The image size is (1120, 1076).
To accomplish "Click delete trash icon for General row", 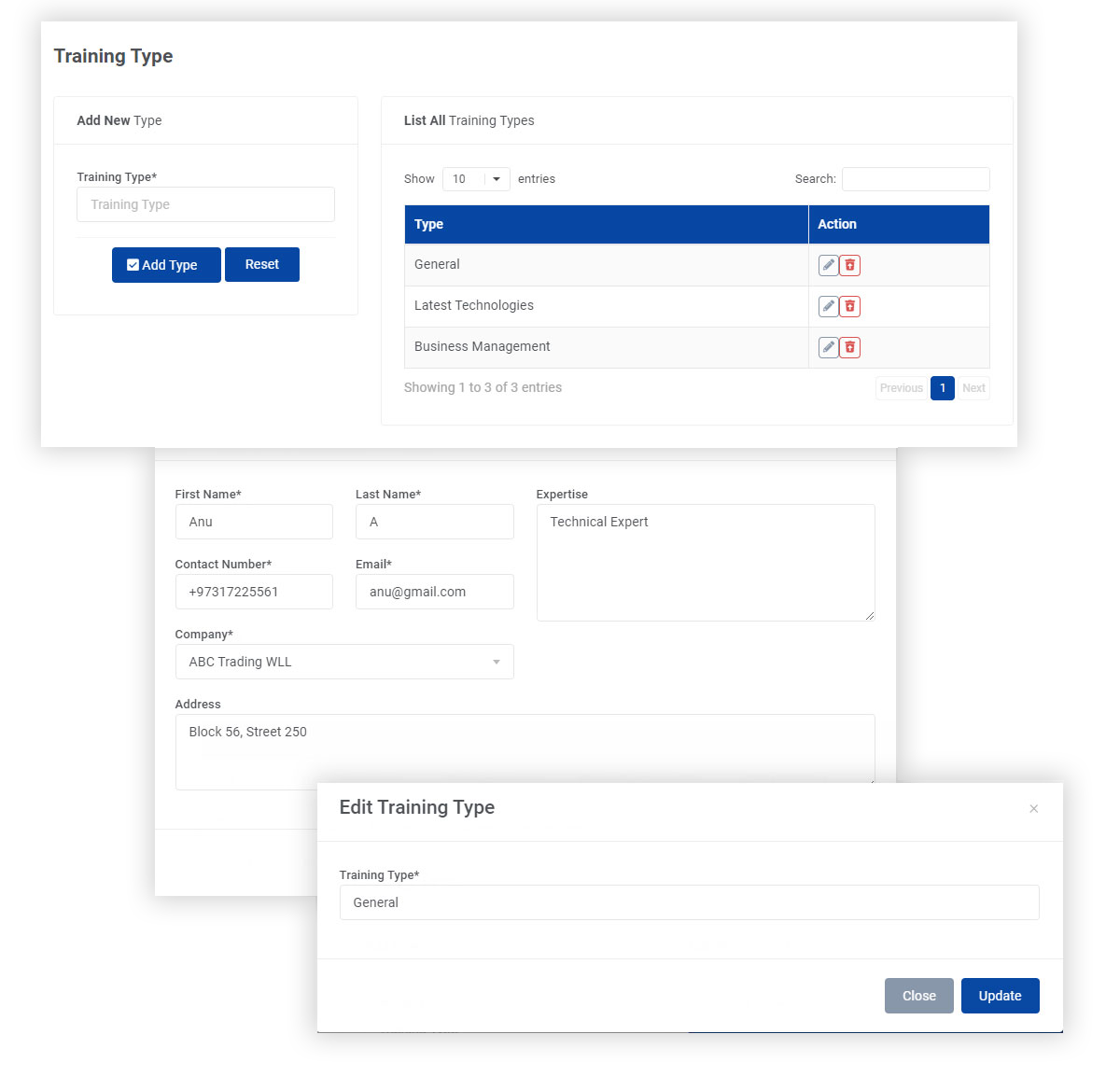I will pyautogui.click(x=849, y=265).
